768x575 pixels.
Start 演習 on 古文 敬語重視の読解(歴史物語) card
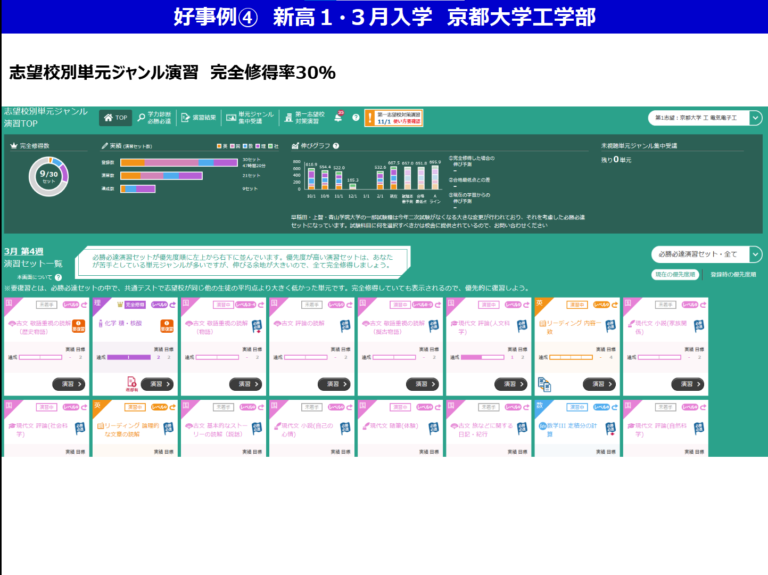click(69, 384)
